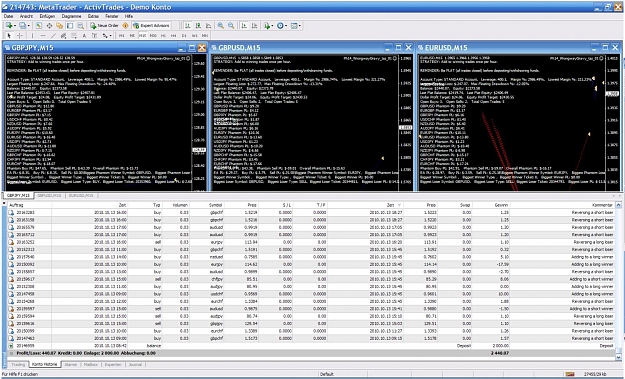Set timeframe to D1

click(x=184, y=36)
